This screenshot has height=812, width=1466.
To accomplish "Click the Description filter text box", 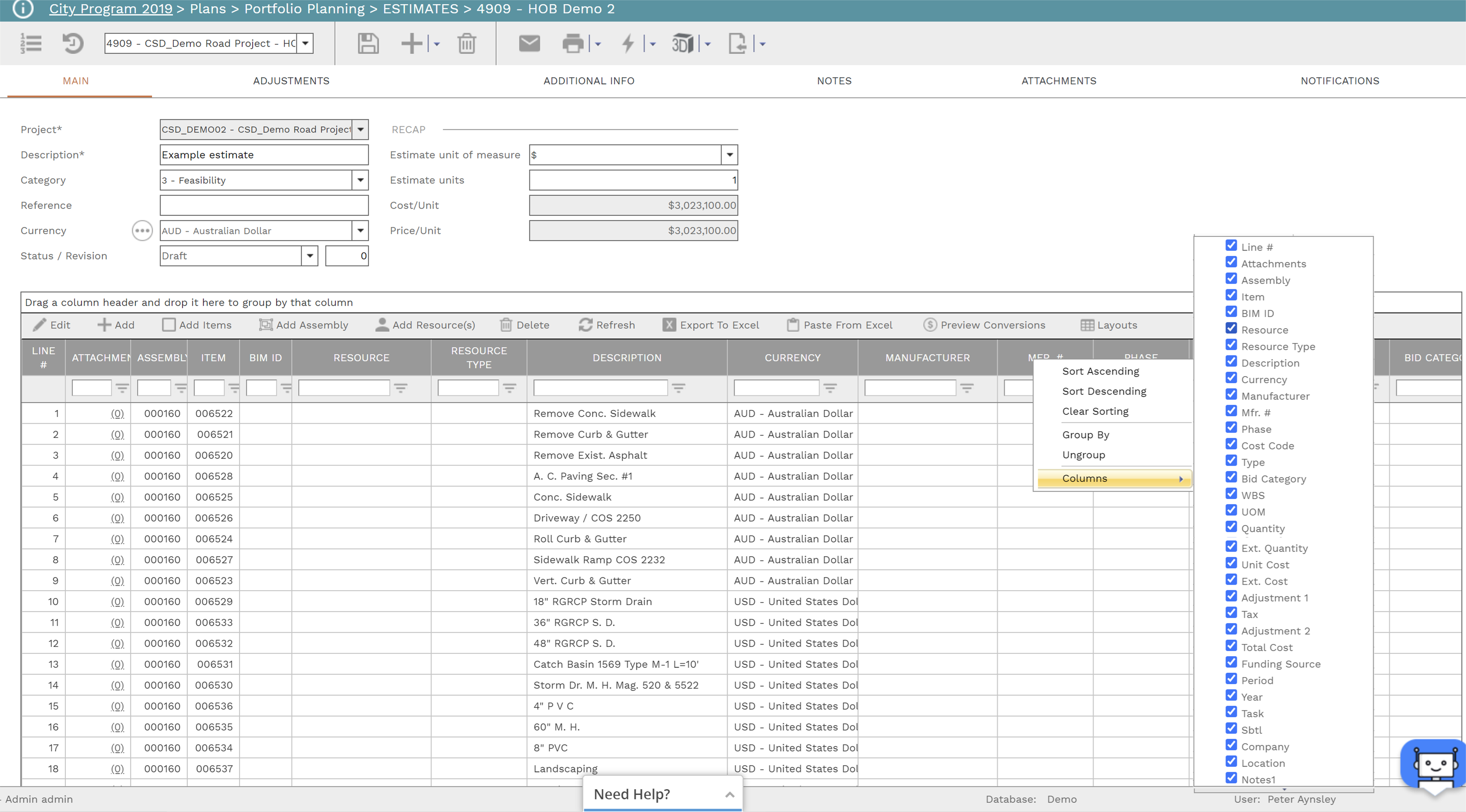I will coord(601,388).
